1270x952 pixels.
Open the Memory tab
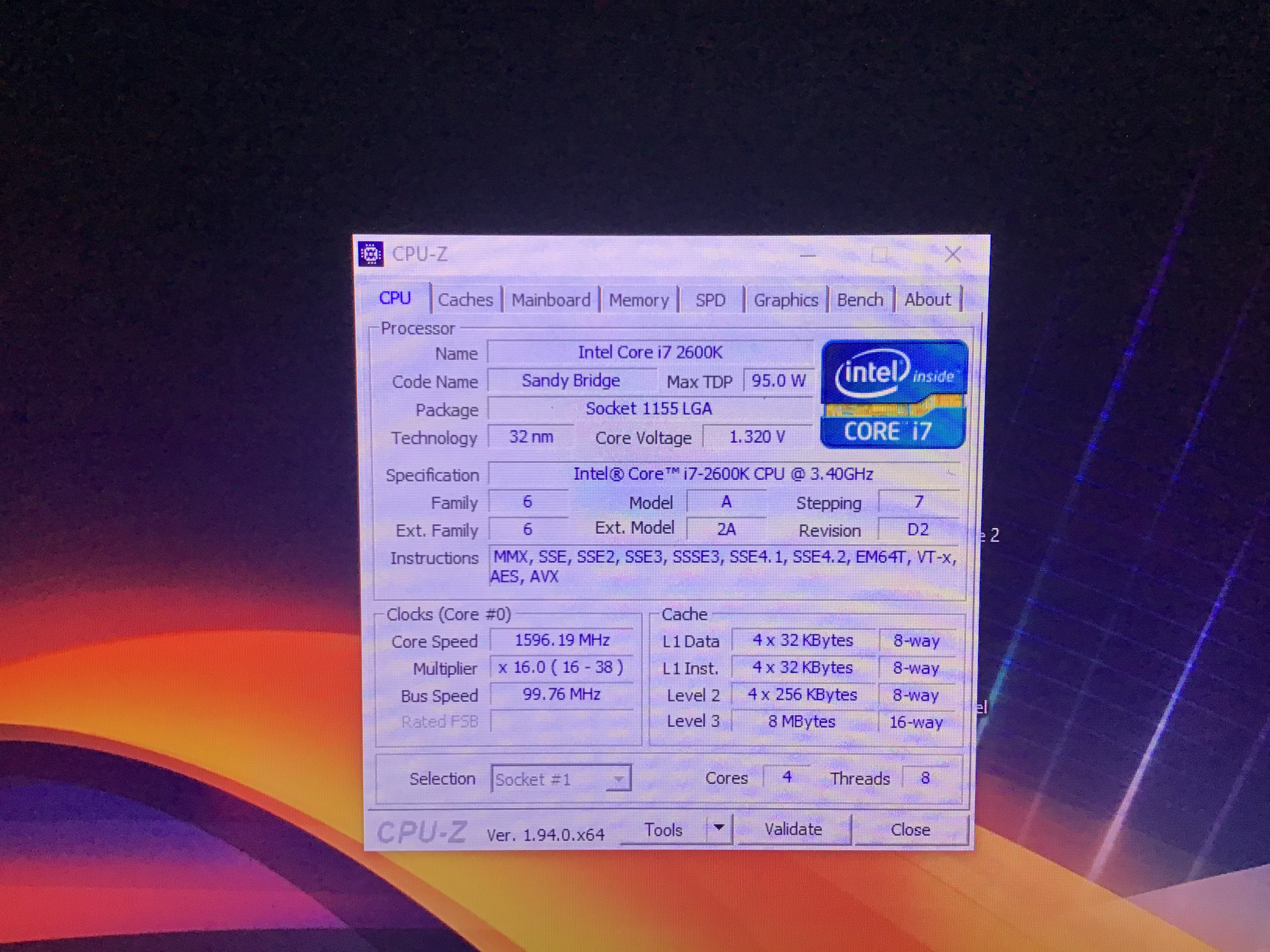(639, 300)
